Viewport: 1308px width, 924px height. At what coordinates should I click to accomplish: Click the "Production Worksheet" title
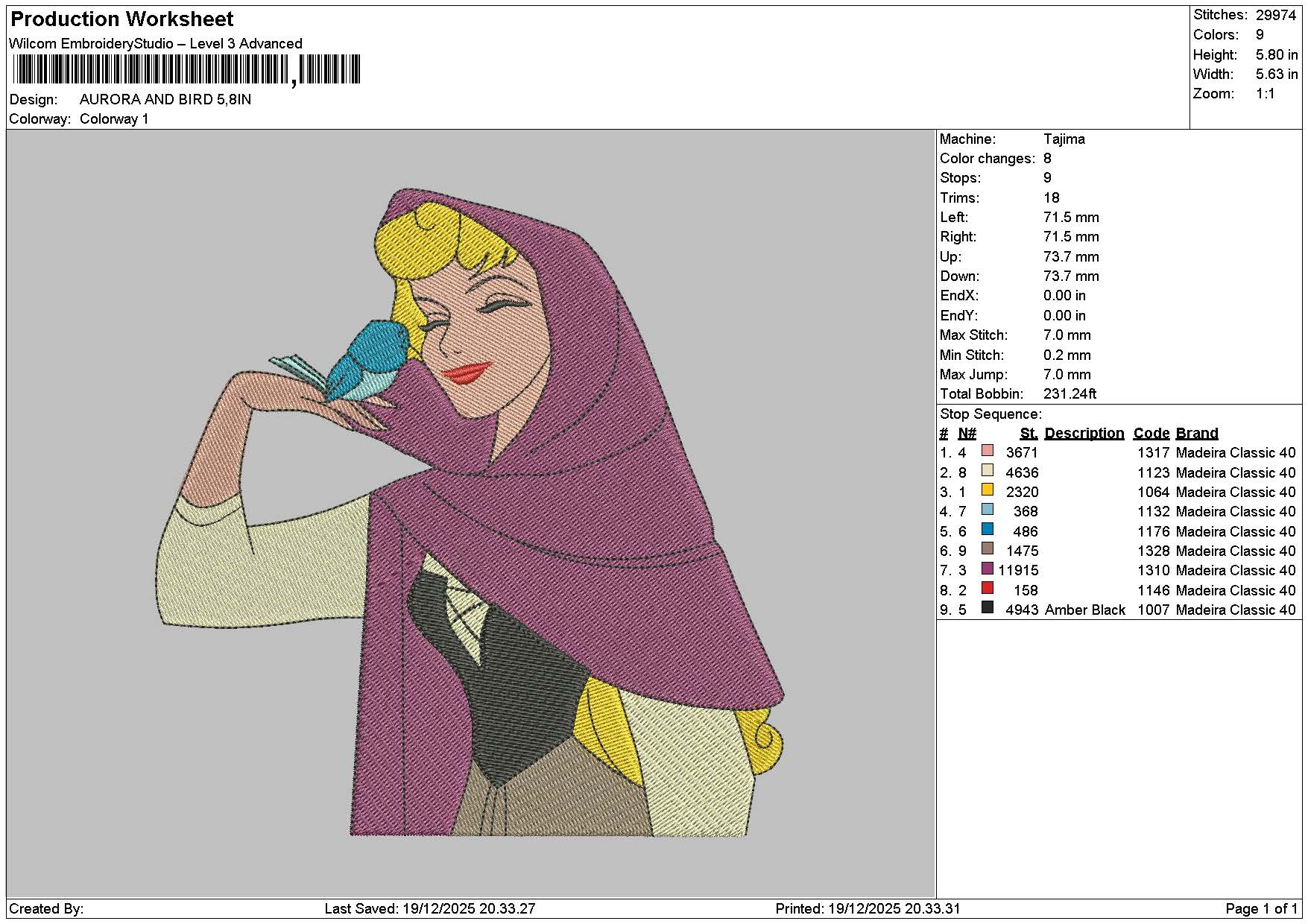121,19
